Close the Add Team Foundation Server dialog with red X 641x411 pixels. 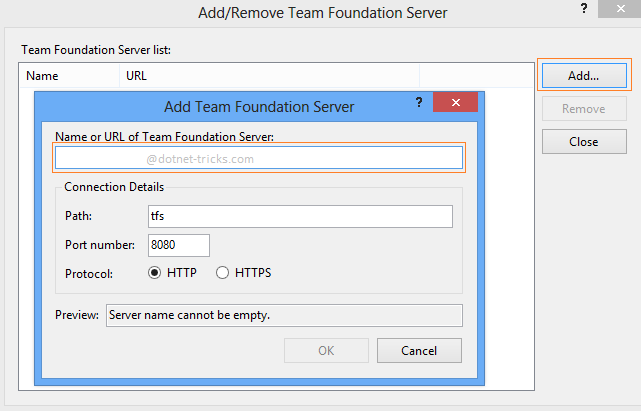pyautogui.click(x=455, y=104)
